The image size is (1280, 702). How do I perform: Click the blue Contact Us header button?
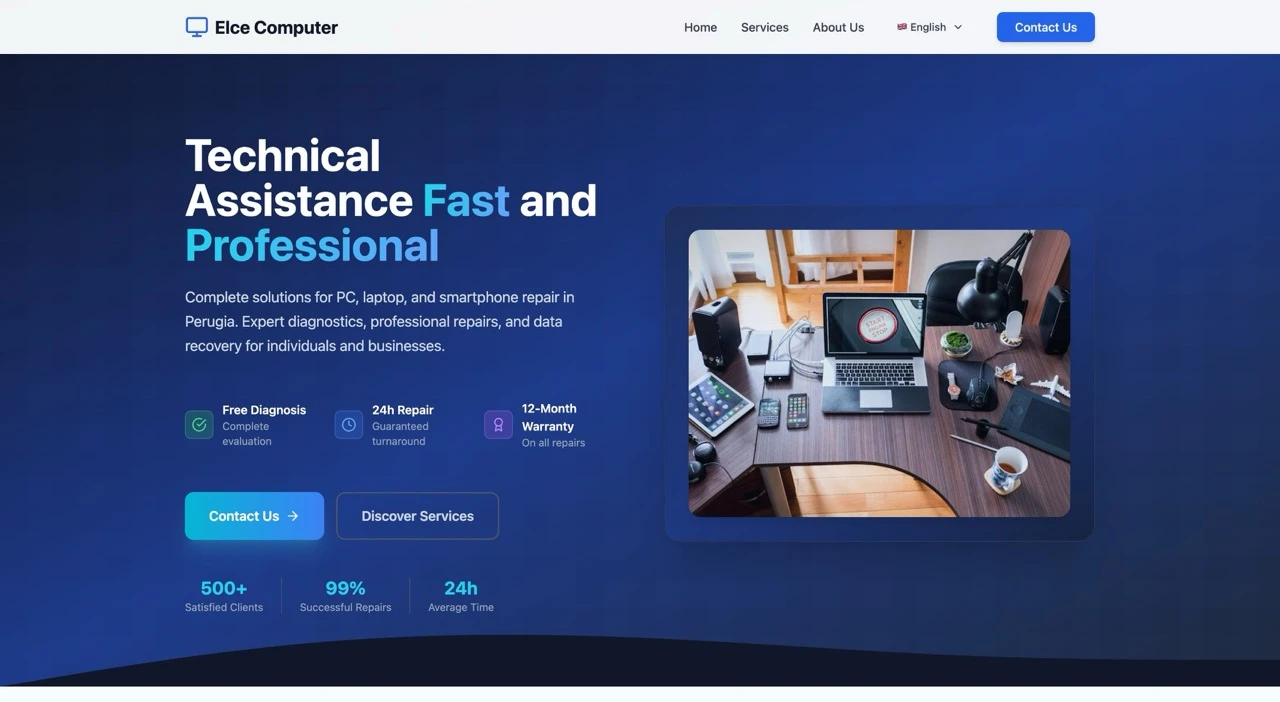1045,27
